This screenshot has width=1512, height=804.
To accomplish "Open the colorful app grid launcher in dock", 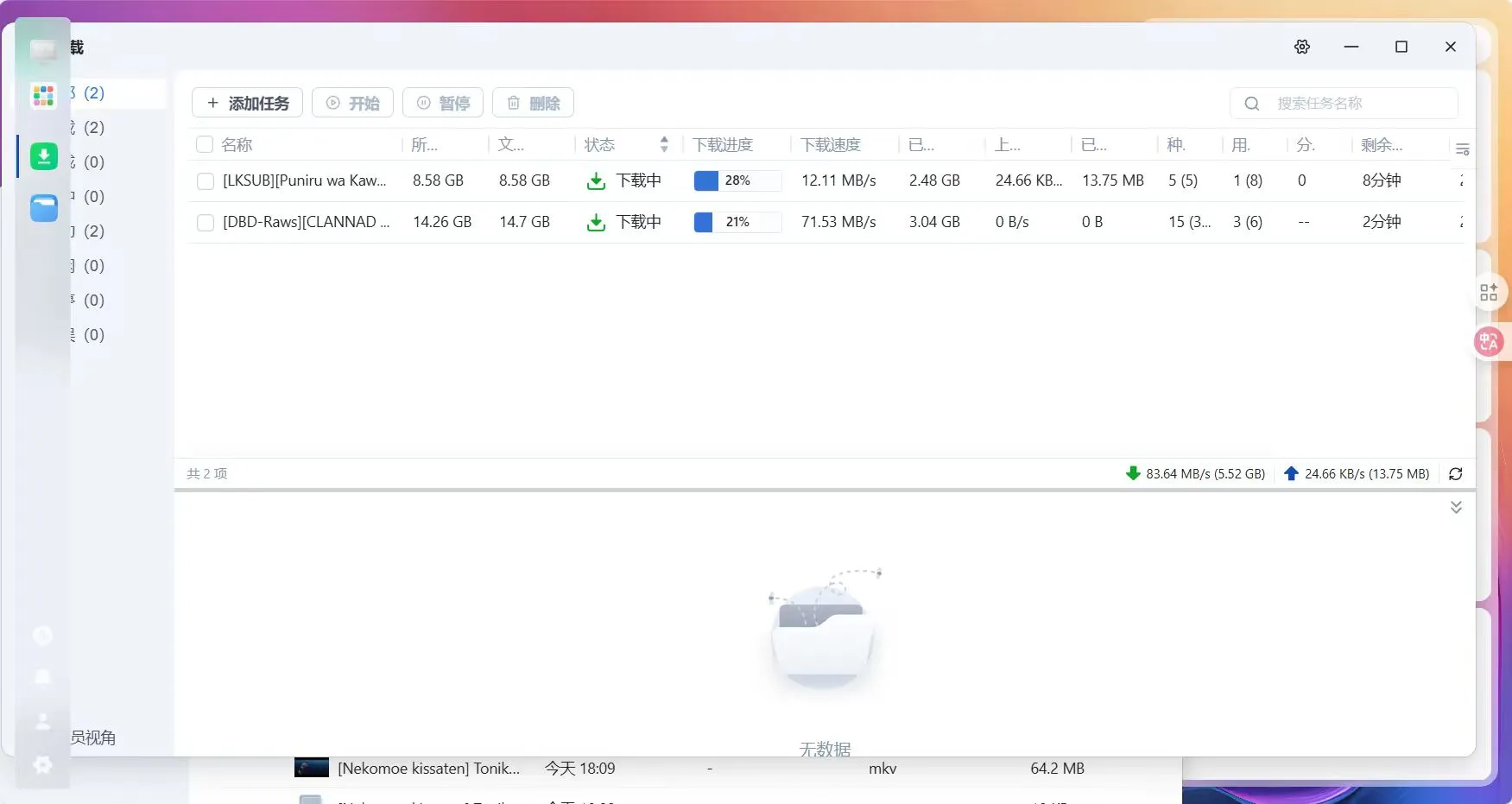I will (x=43, y=95).
